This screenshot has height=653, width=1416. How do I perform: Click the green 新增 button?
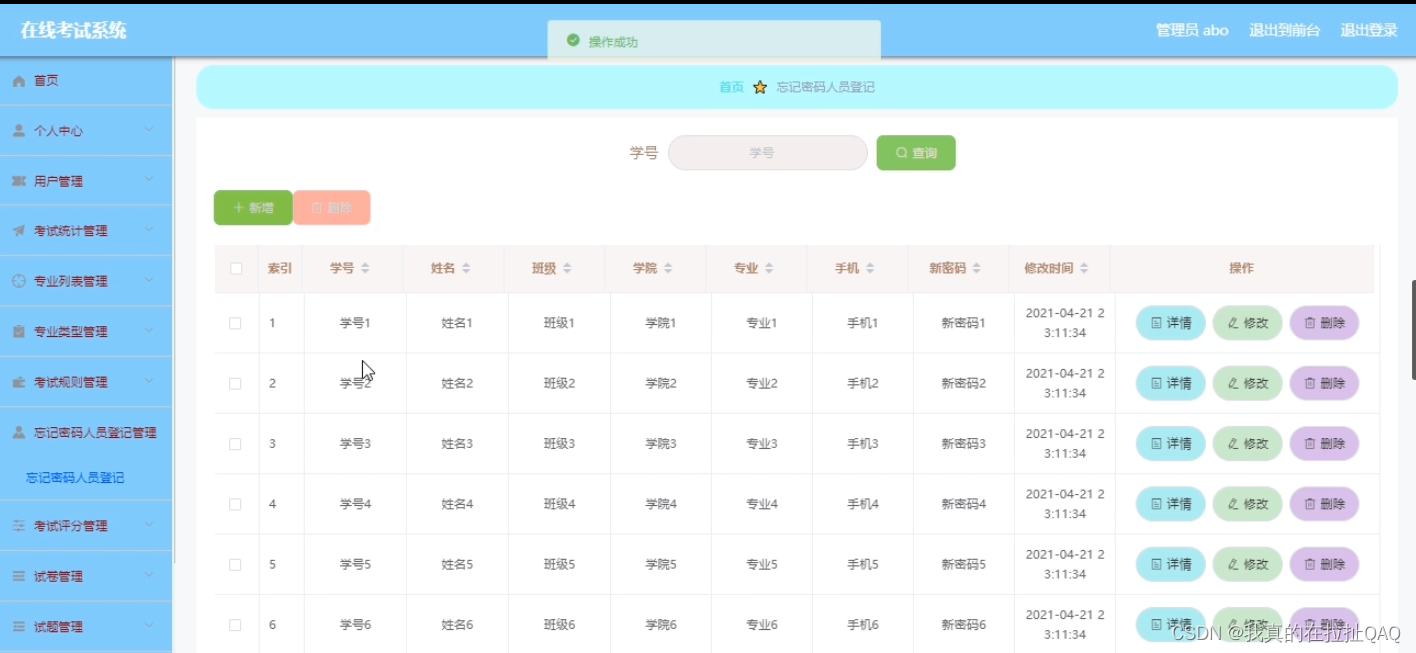pyautogui.click(x=253, y=208)
